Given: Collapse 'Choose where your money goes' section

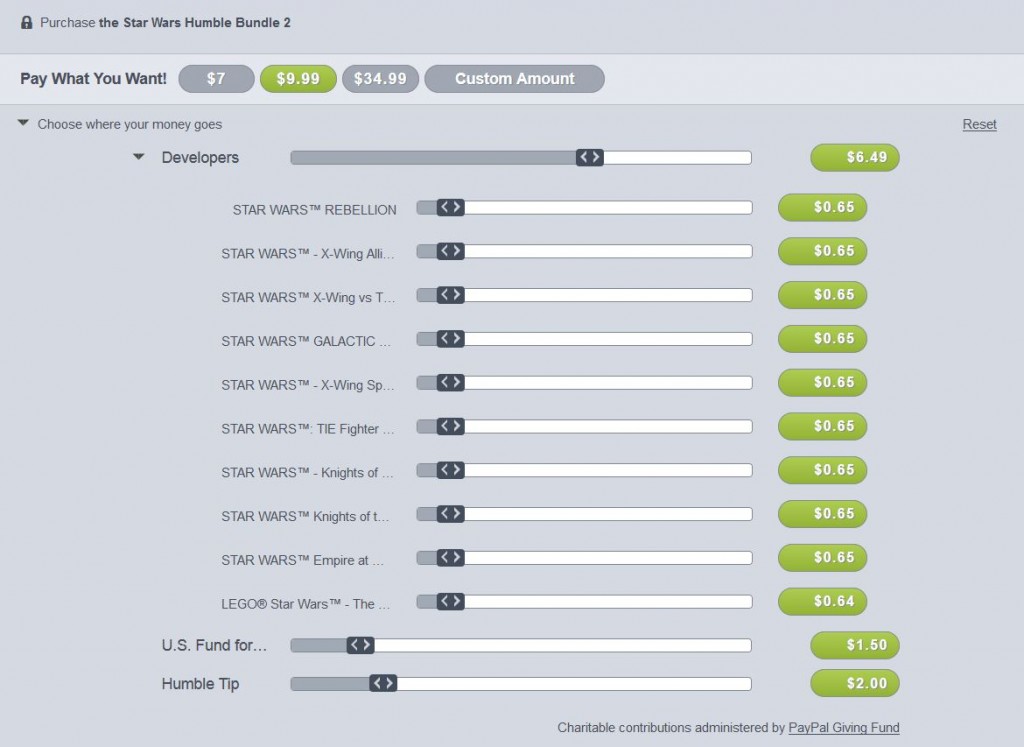Looking at the screenshot, I should point(24,123).
